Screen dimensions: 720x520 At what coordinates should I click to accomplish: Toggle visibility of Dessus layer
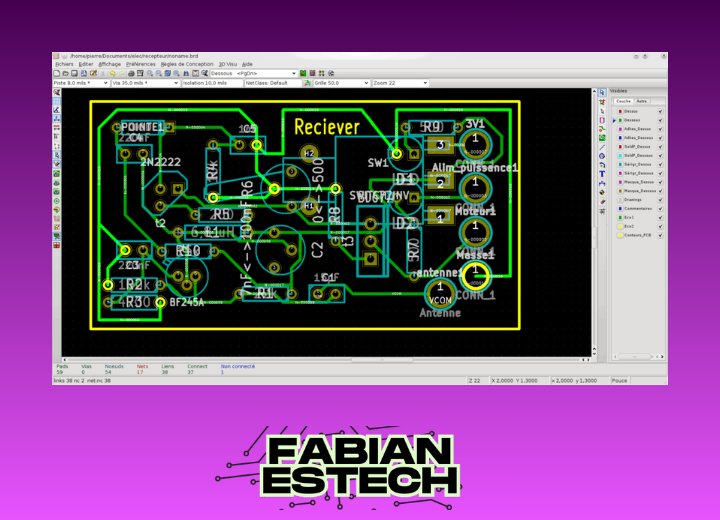click(660, 111)
